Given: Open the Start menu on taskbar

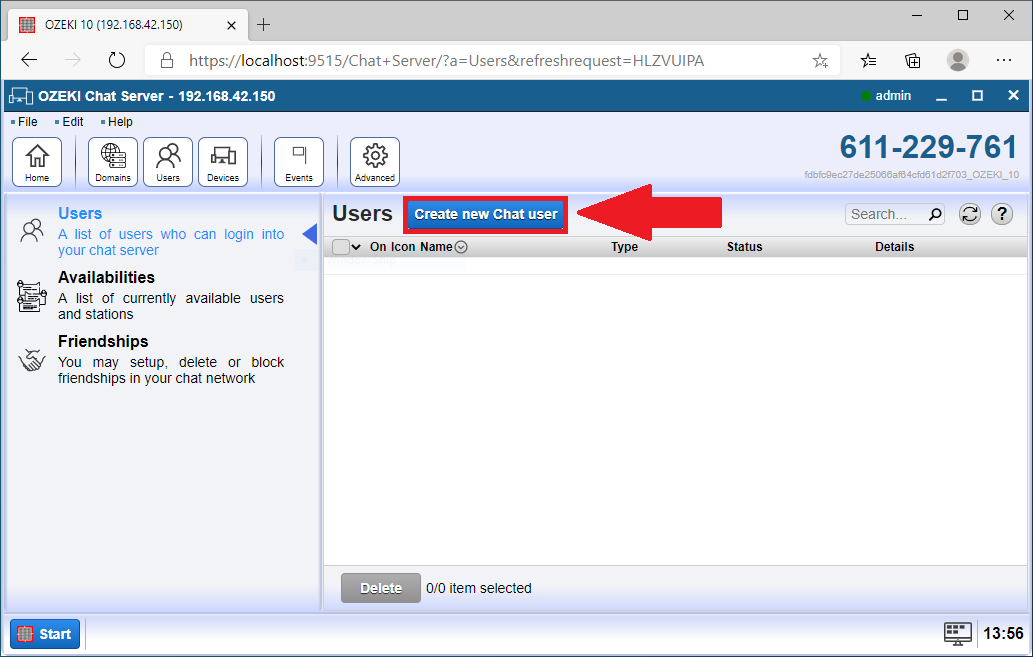Looking at the screenshot, I should click(x=44, y=633).
